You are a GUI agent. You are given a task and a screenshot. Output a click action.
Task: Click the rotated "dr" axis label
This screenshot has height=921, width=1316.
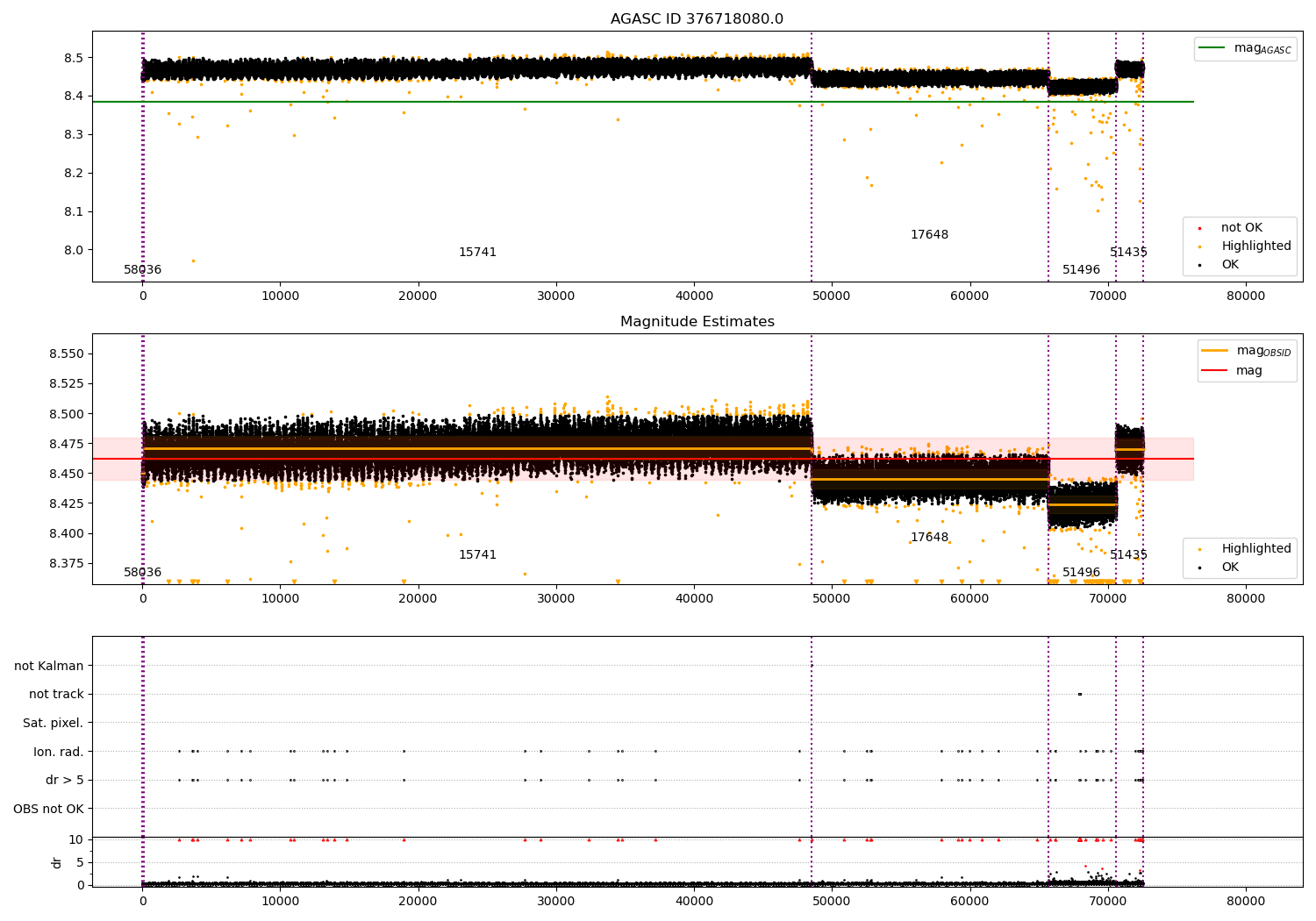[57, 862]
